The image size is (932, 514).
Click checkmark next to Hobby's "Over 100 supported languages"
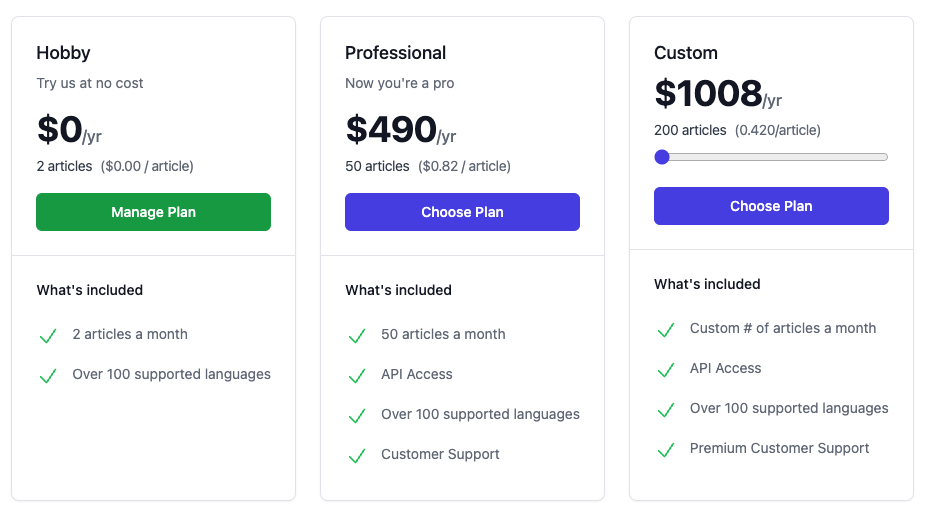tap(47, 376)
